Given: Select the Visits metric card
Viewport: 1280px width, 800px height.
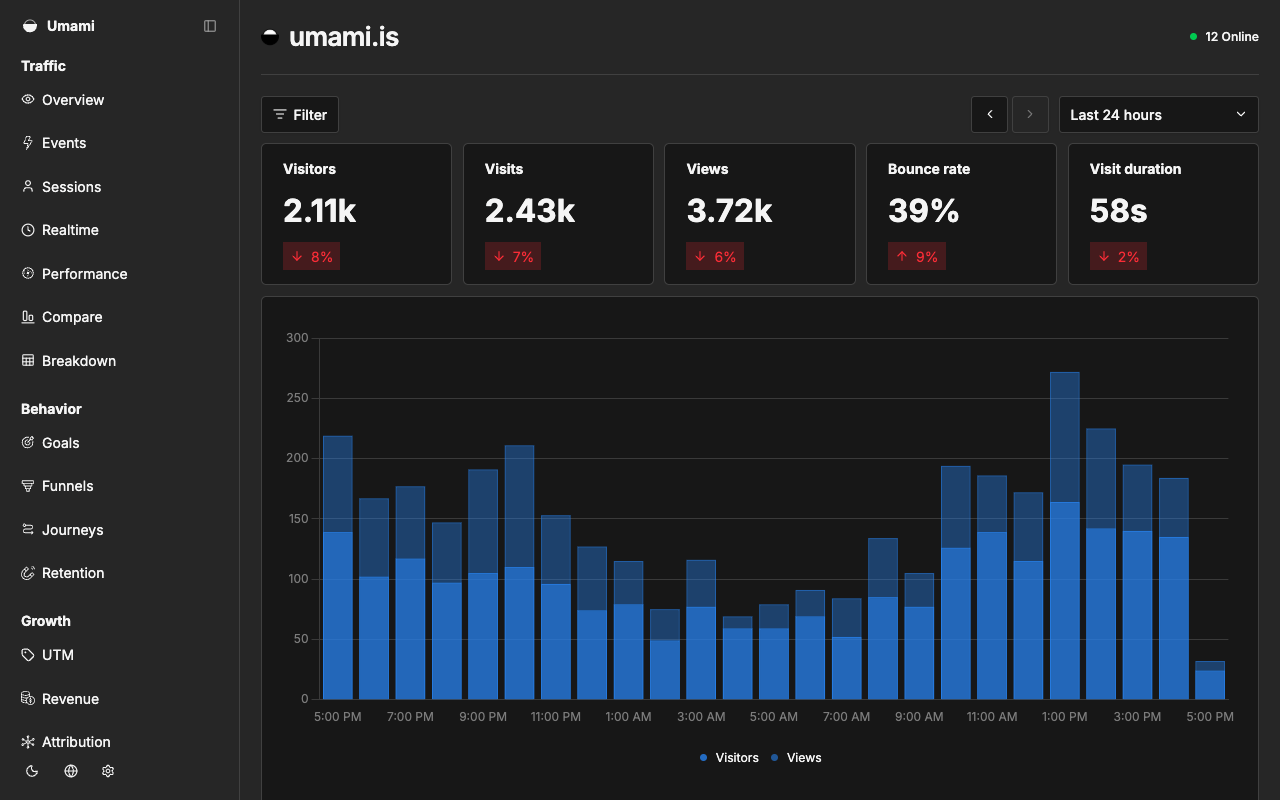Looking at the screenshot, I should pyautogui.click(x=558, y=214).
